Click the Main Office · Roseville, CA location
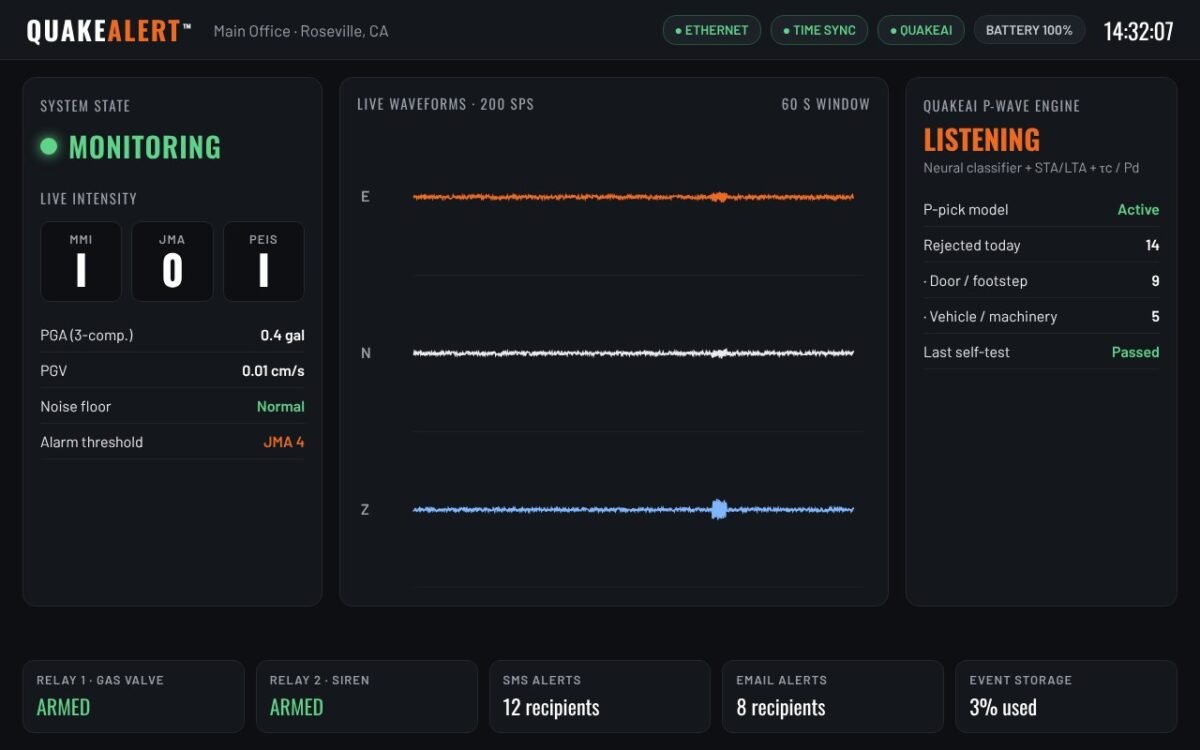 click(301, 31)
